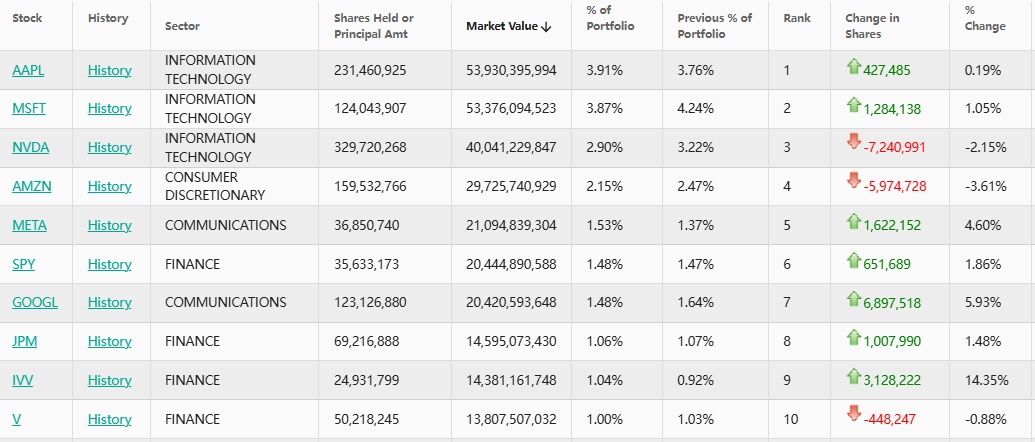Click the red down arrow in NVDA row
This screenshot has height=442, width=1035.
pyautogui.click(x=853, y=144)
